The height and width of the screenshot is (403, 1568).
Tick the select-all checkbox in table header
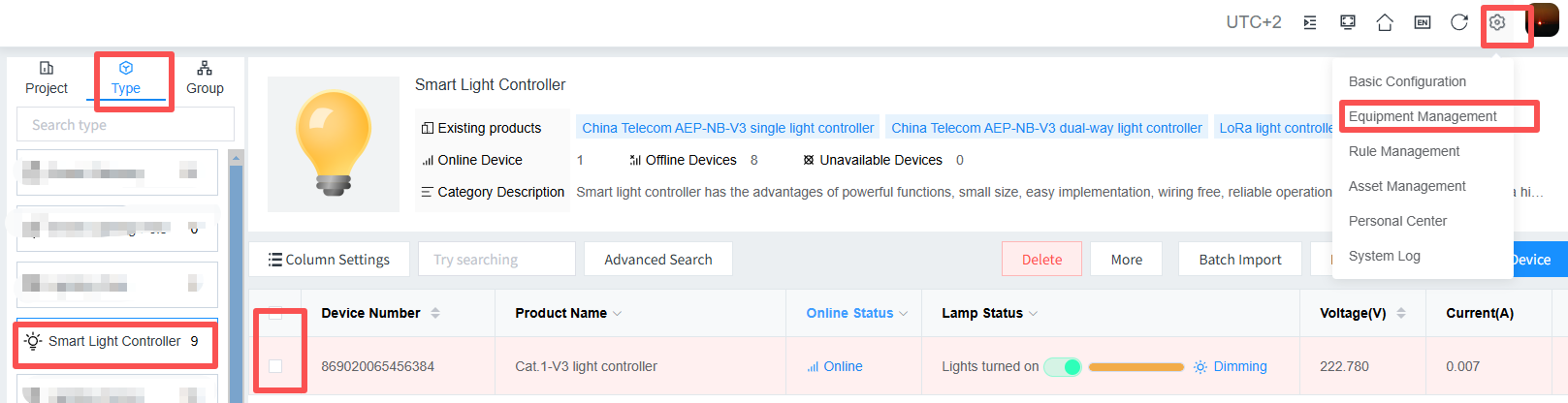coord(275,313)
